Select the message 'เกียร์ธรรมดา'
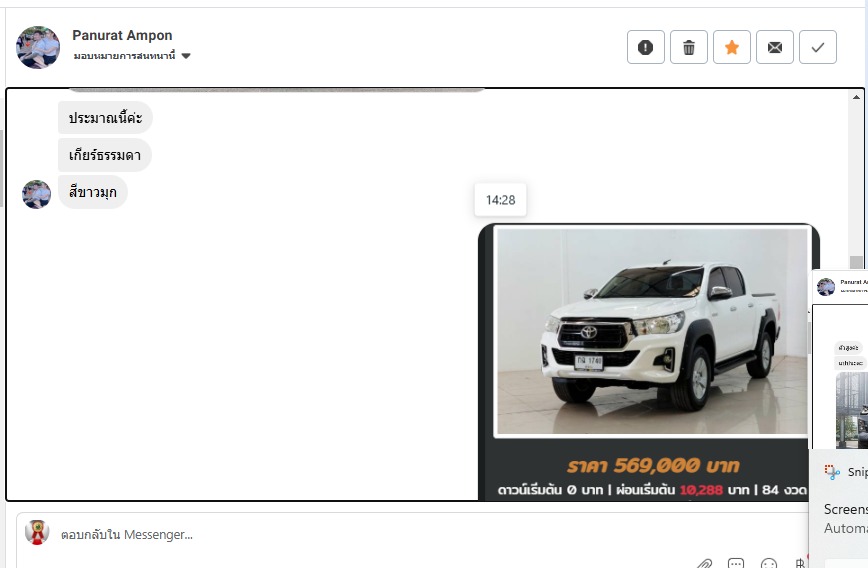 pos(105,155)
